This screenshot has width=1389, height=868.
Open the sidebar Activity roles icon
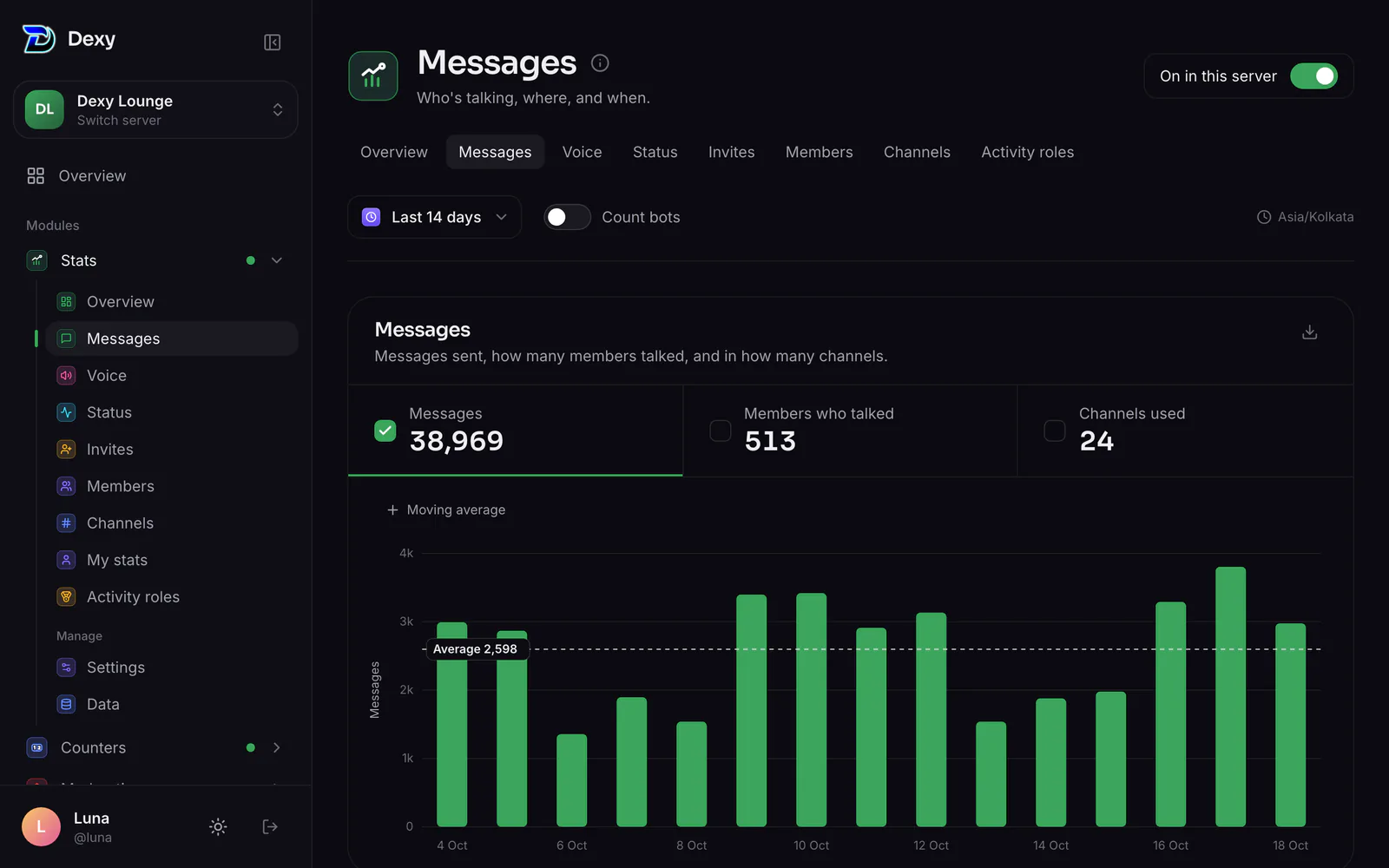tap(66, 597)
